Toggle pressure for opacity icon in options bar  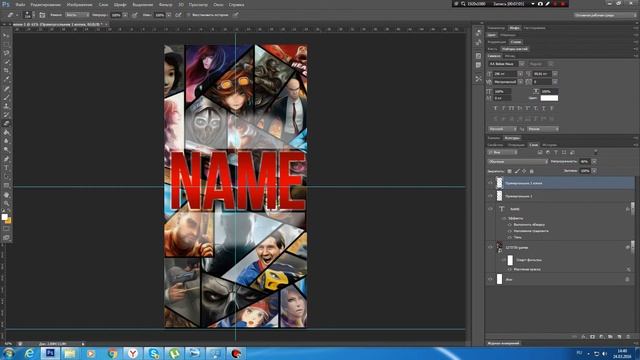click(134, 15)
